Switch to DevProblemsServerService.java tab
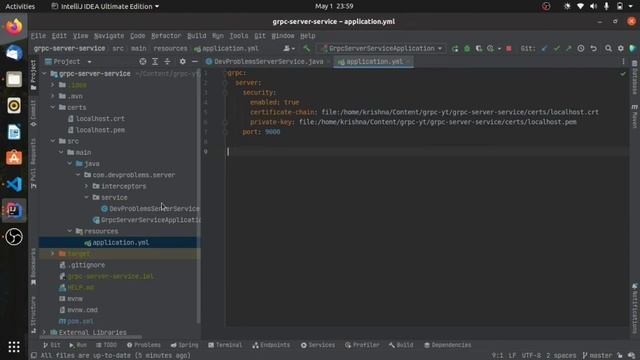This screenshot has width=640, height=360. [269, 62]
